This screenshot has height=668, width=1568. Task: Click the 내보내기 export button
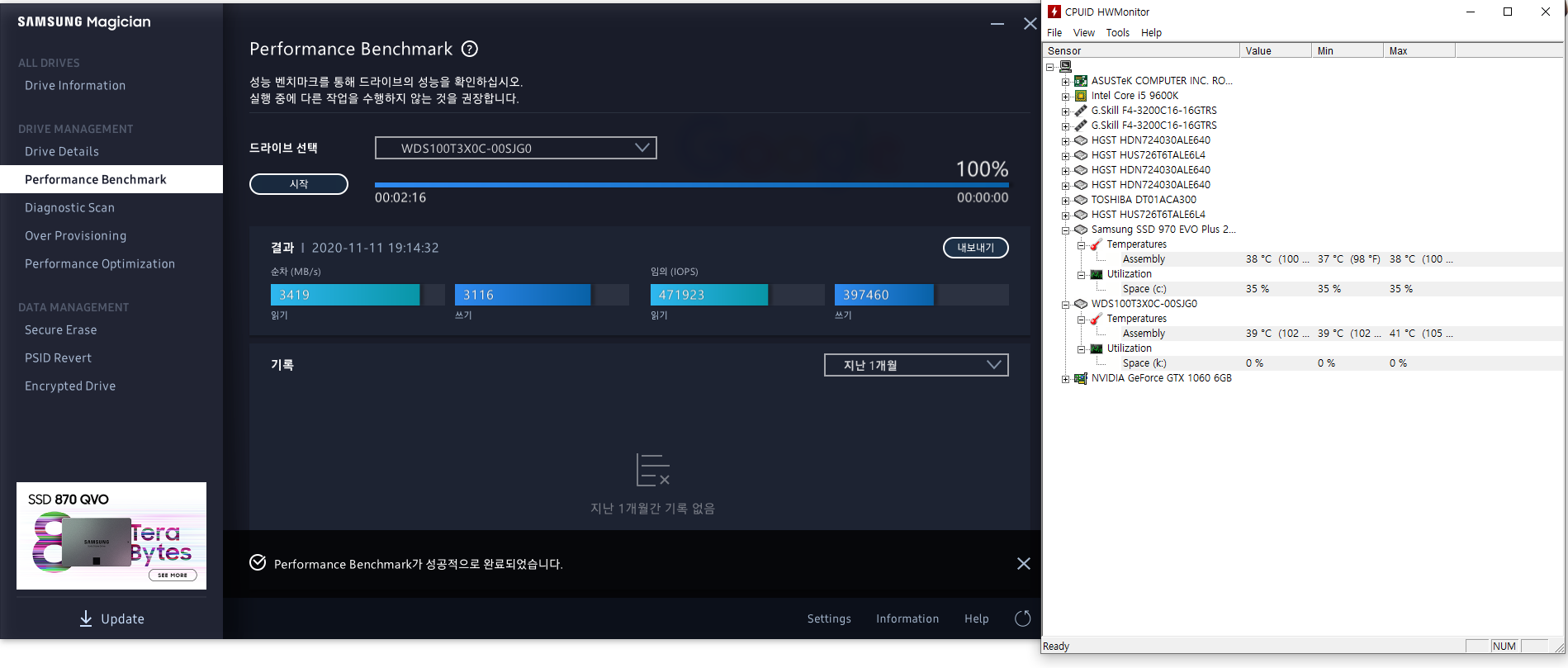(976, 248)
